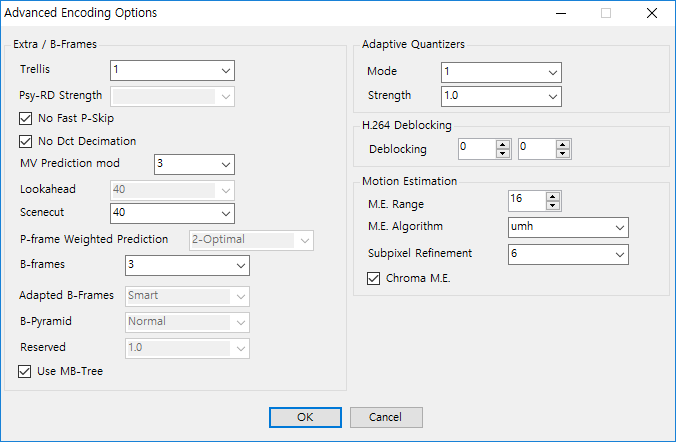This screenshot has width=676, height=442.
Task: Open the Trellis dropdown
Action: click(x=172, y=70)
